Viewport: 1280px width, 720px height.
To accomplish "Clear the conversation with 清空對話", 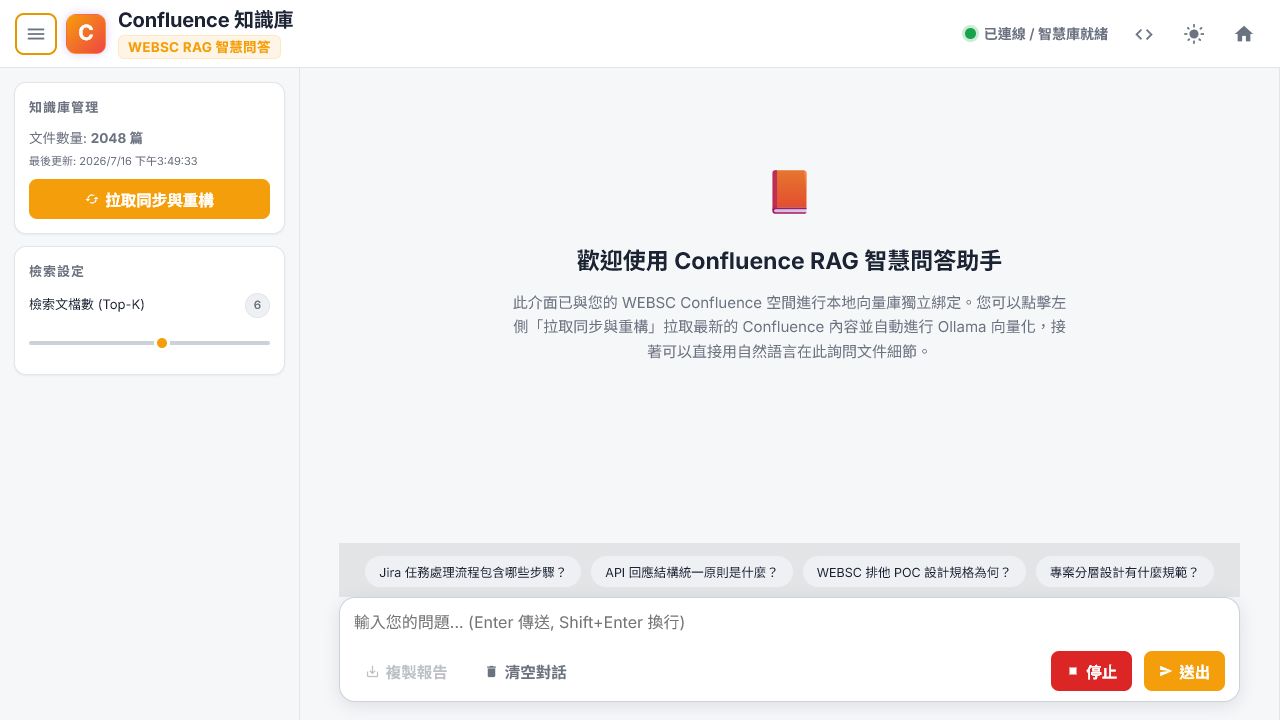I will pyautogui.click(x=526, y=672).
